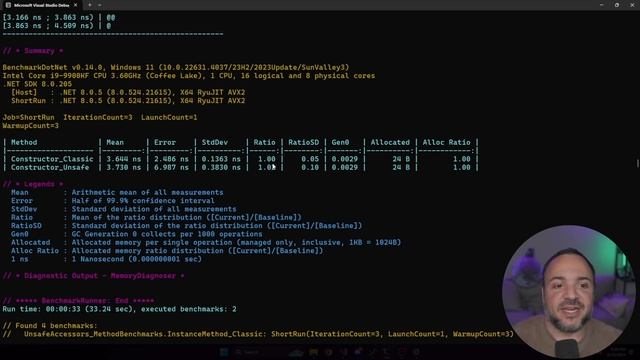Click 'Half of 99.9% confidence interval' legend
This screenshot has height=360, width=640.
tap(143, 201)
